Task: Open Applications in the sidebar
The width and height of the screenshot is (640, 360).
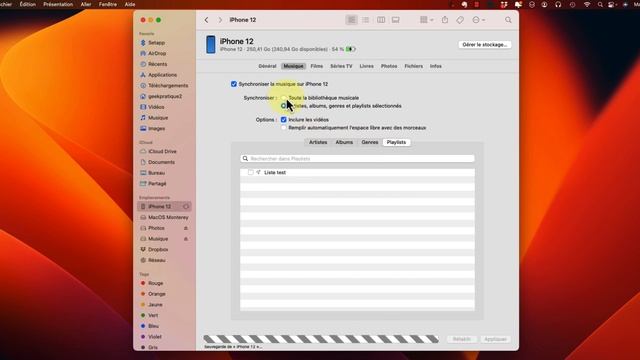Action: point(162,75)
